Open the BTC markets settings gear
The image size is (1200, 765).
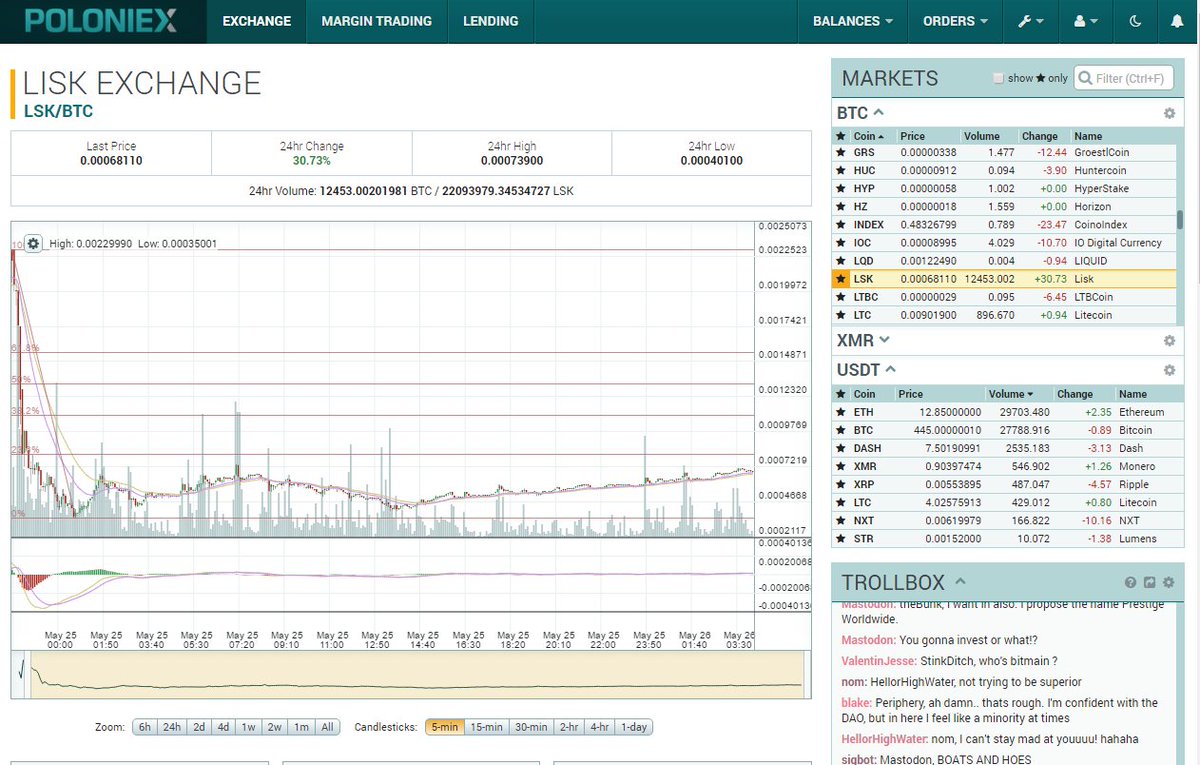[1168, 113]
